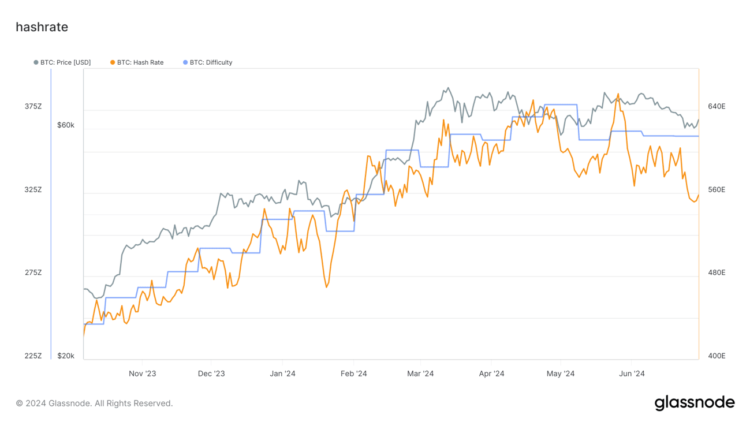Viewport: 750px width, 422px height.
Task: Click the 400E hash rate axis label
Action: [716, 356]
